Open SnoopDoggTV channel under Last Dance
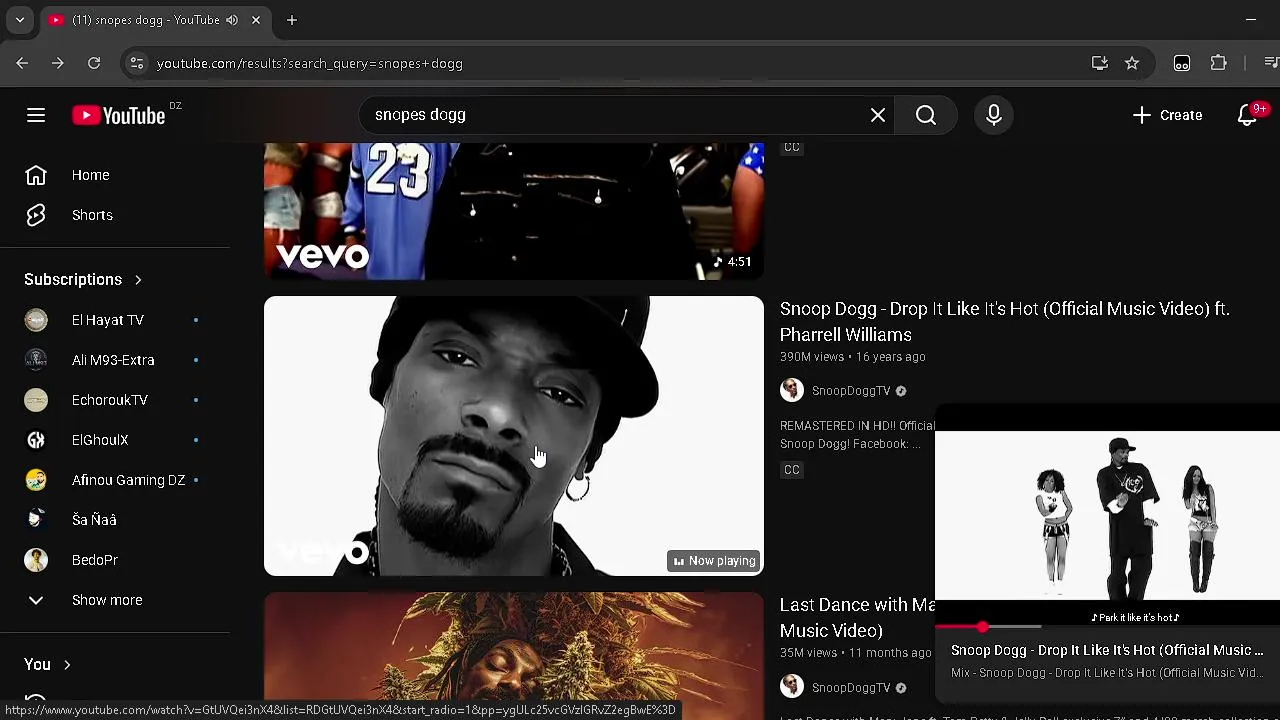This screenshot has width=1280, height=720. (851, 688)
